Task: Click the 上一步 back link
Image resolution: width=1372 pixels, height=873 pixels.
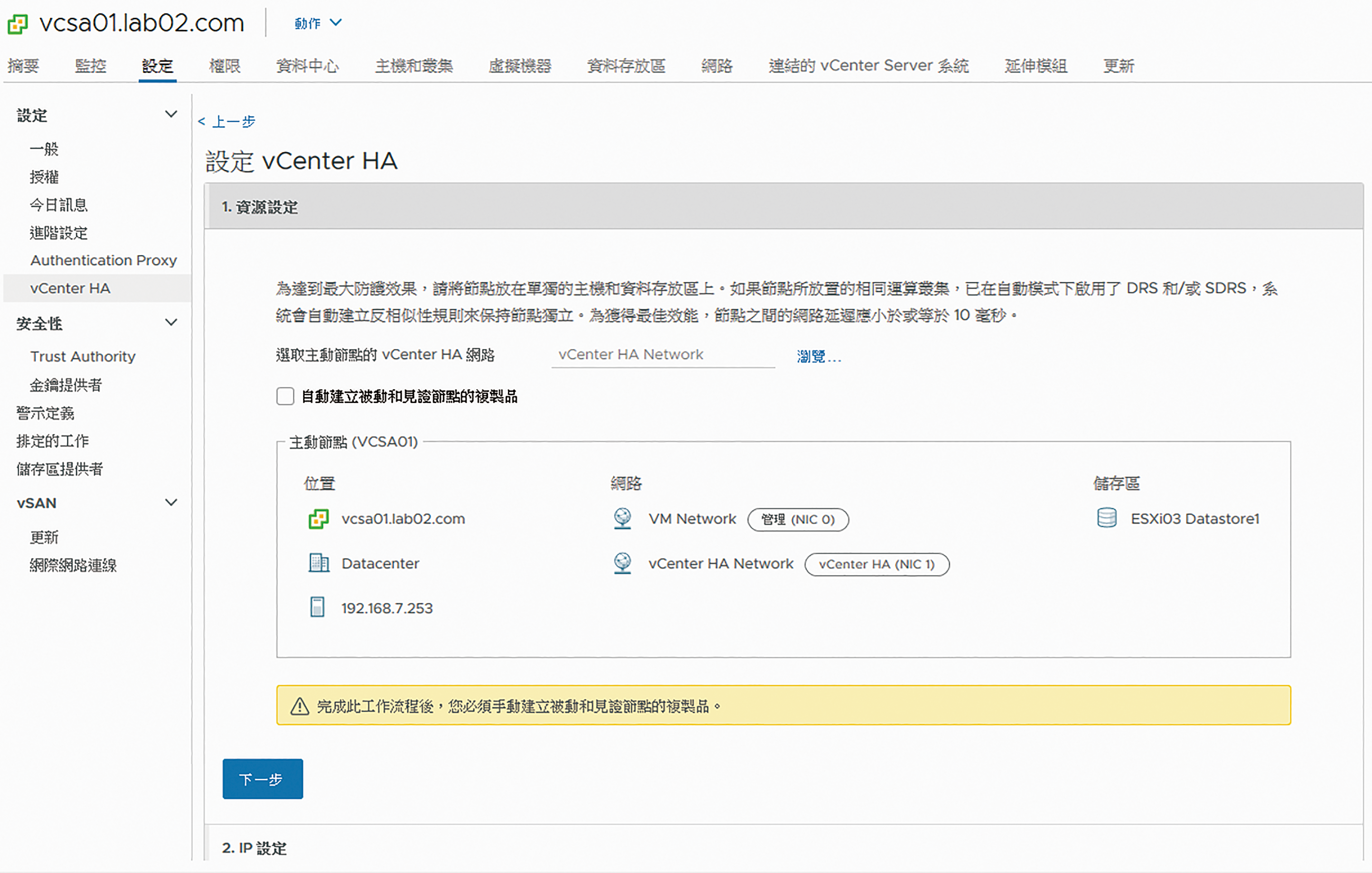Action: coord(227,121)
